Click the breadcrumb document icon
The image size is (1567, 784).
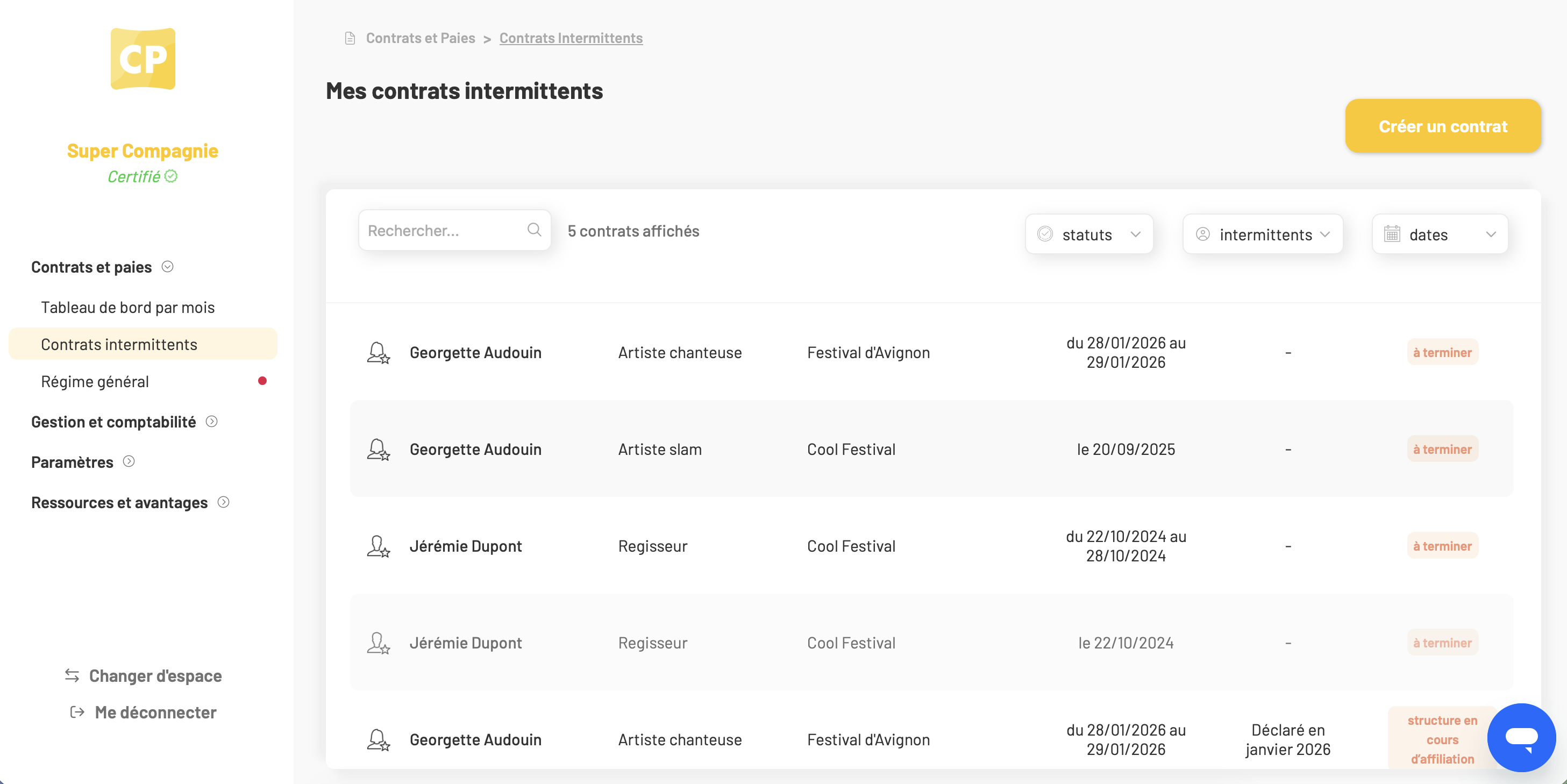350,38
